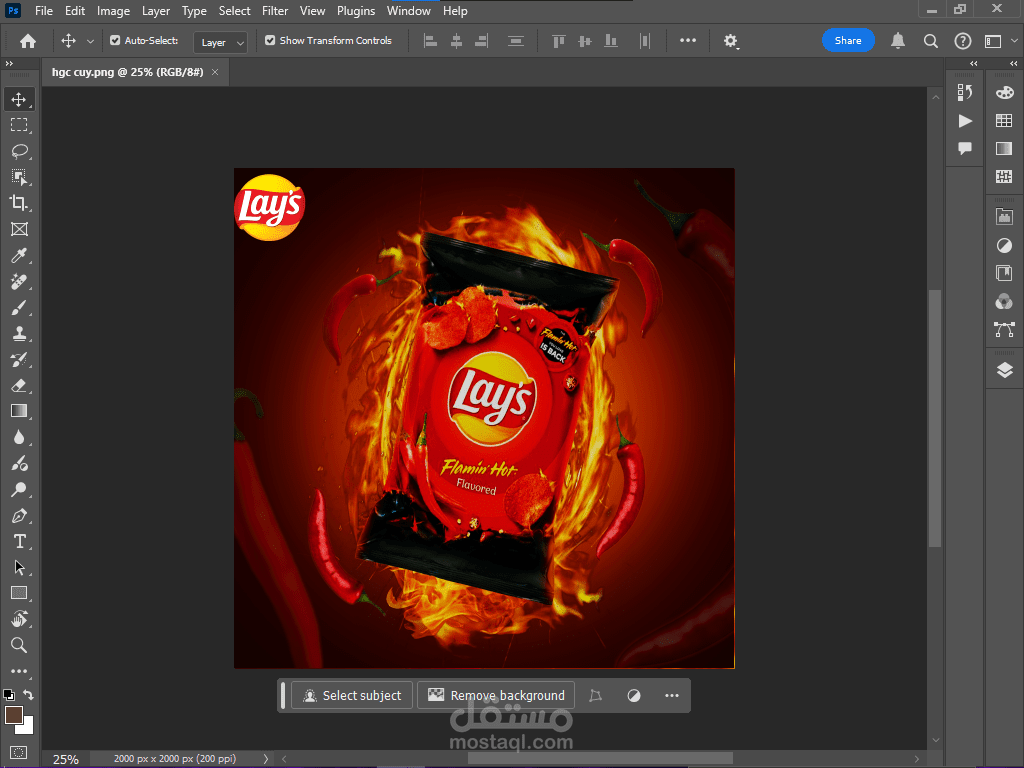1024x768 pixels.
Task: Click the Share button
Action: coord(848,40)
